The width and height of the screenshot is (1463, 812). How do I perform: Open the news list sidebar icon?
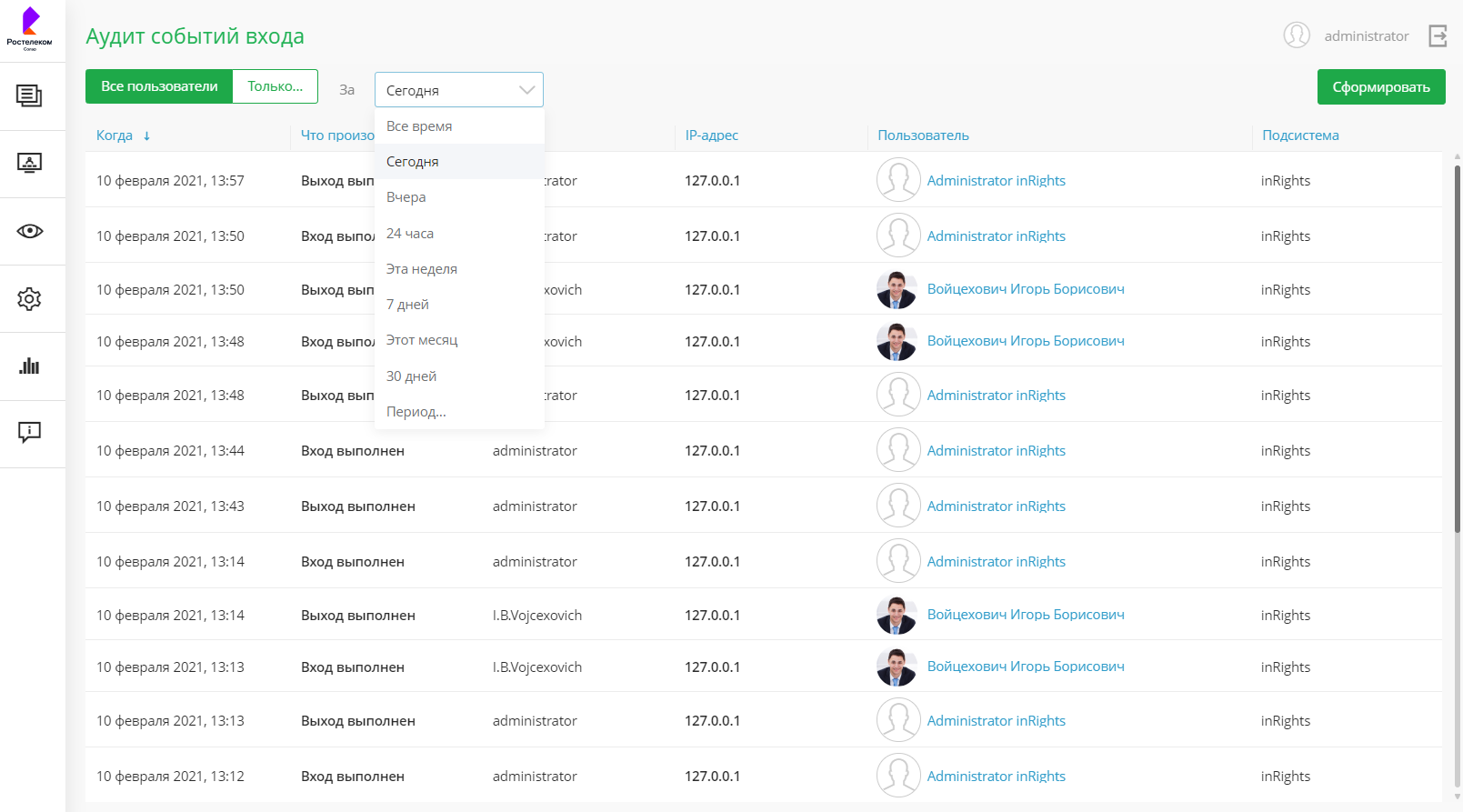coord(29,95)
